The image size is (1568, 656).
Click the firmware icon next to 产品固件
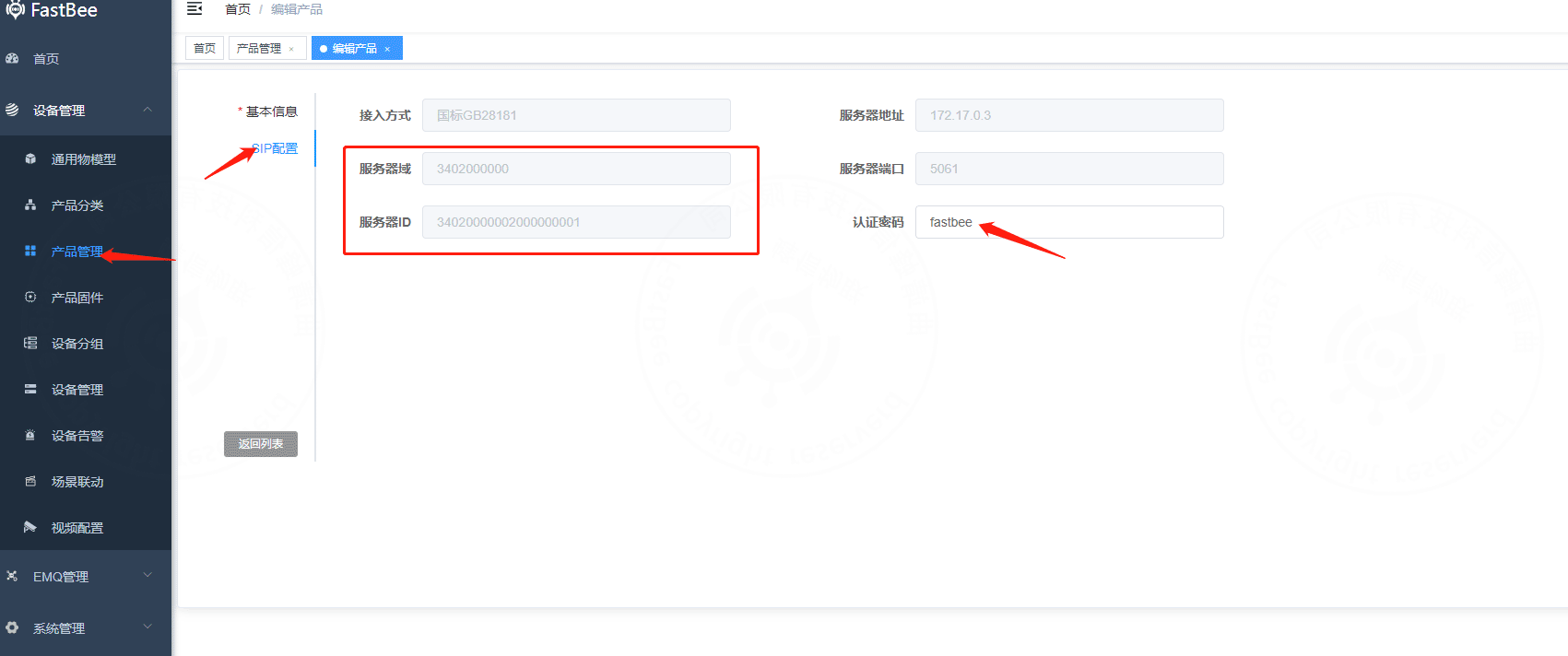pyautogui.click(x=30, y=297)
